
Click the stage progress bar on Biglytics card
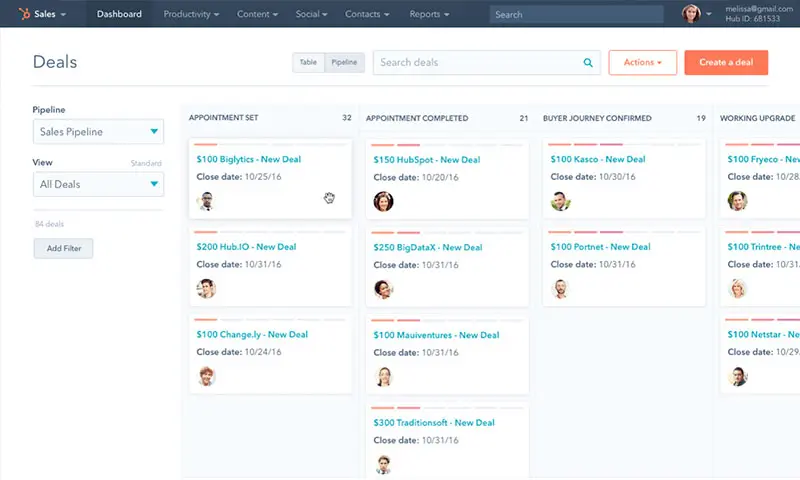pos(270,145)
